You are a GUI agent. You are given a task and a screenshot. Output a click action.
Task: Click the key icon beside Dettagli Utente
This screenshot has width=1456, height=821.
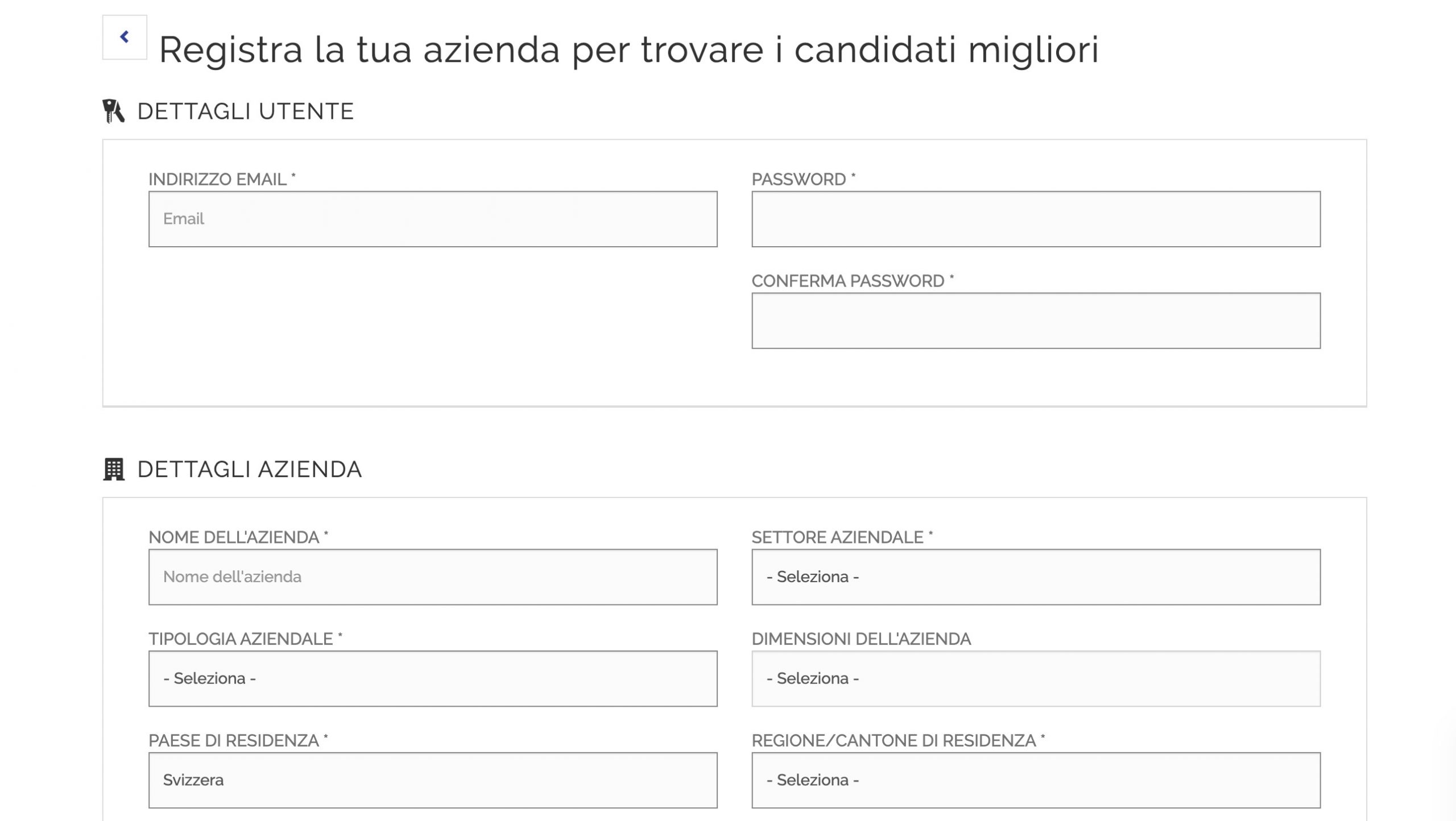[113, 111]
